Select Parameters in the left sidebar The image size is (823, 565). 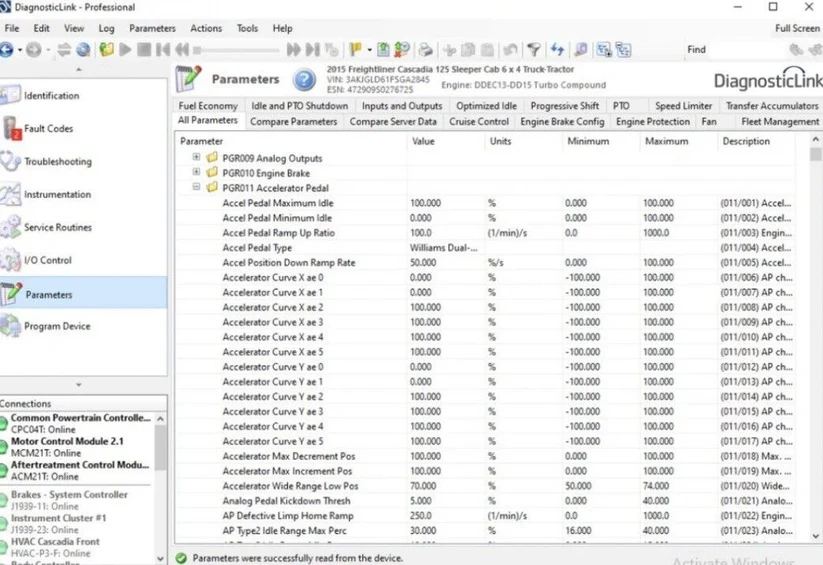pos(83,293)
